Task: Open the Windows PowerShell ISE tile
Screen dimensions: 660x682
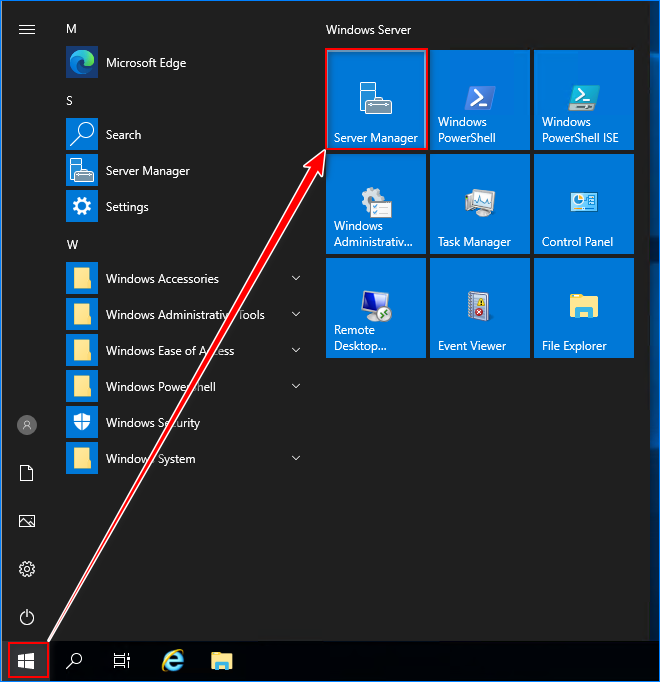Action: [584, 100]
